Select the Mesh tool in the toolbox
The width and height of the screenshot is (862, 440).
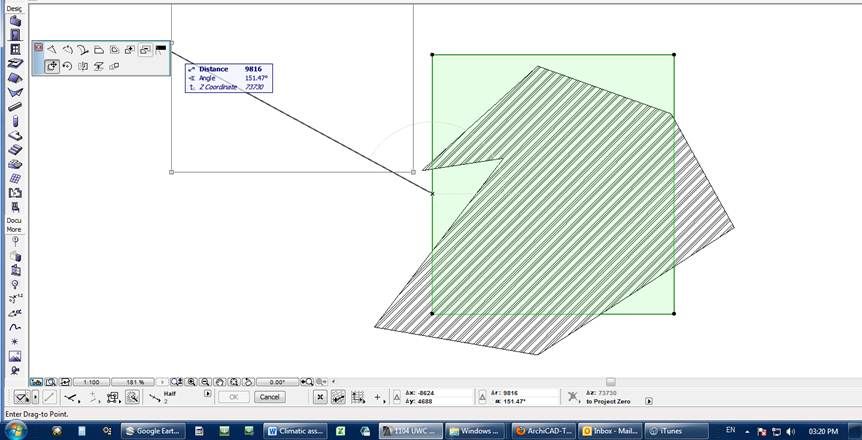pos(15,164)
